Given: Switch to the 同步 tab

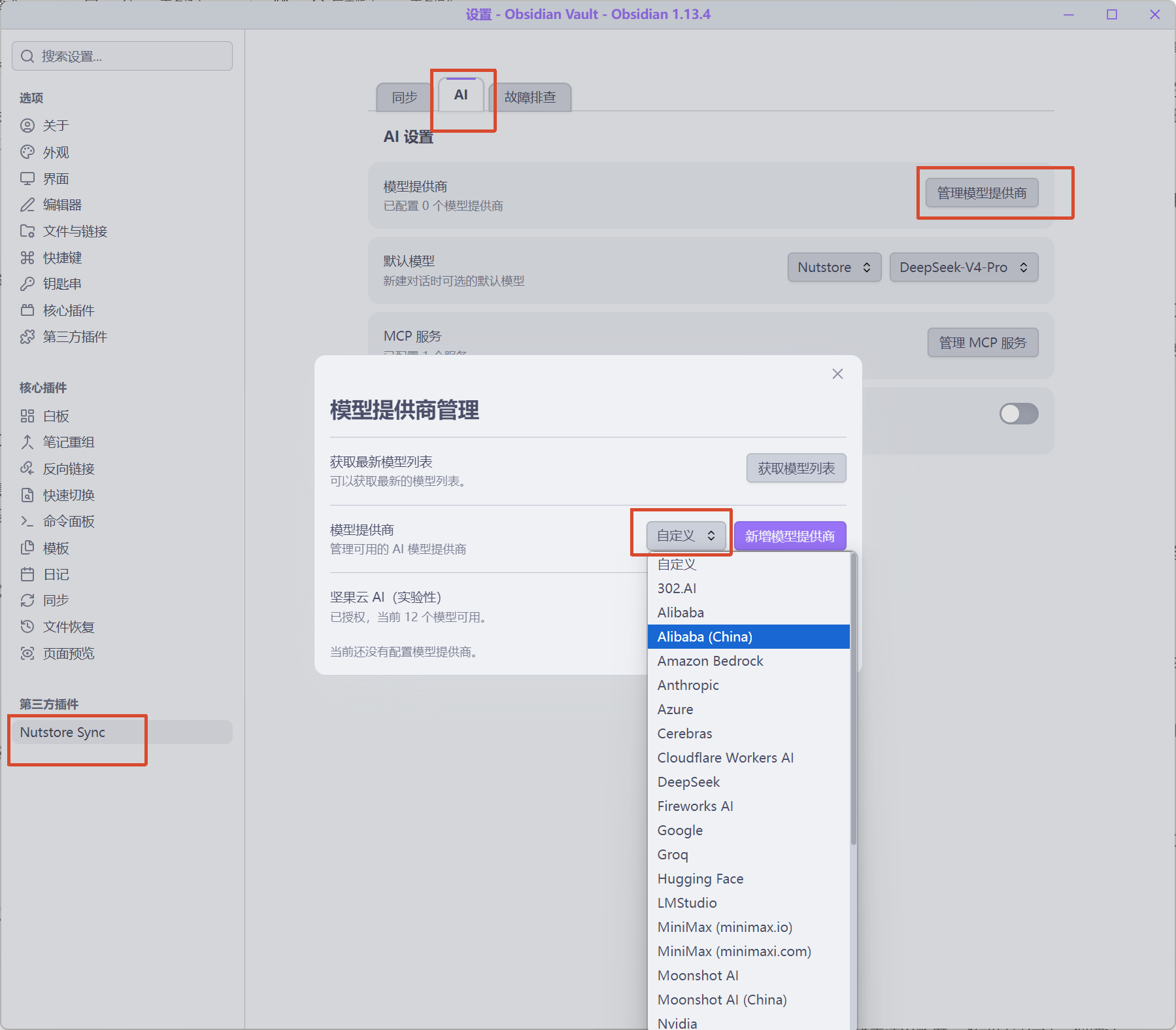Looking at the screenshot, I should point(404,97).
